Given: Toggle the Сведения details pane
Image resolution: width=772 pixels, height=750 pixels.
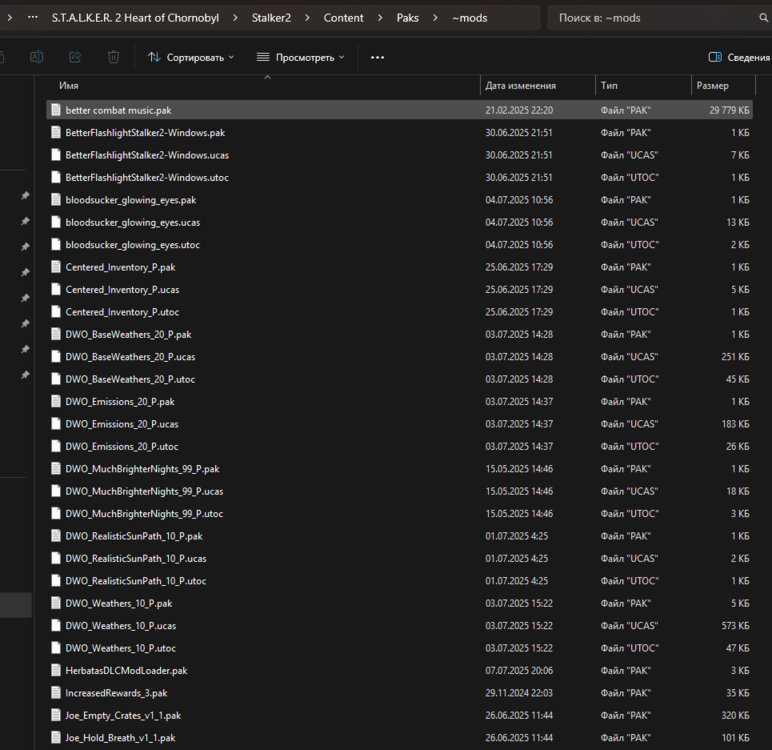Looking at the screenshot, I should [x=739, y=57].
